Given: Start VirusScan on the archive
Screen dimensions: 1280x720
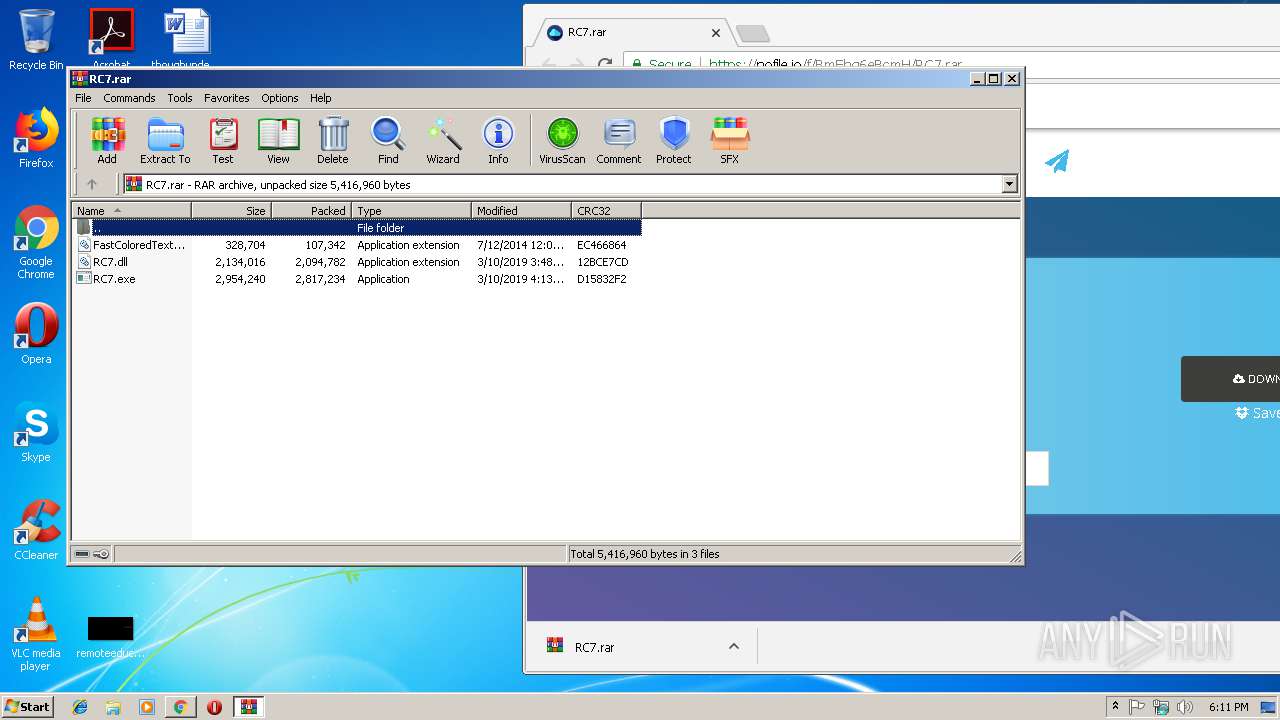Looking at the screenshot, I should pos(562,140).
